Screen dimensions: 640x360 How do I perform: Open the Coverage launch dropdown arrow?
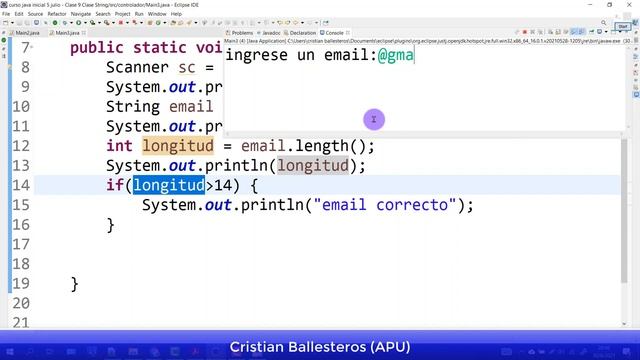pos(99,23)
